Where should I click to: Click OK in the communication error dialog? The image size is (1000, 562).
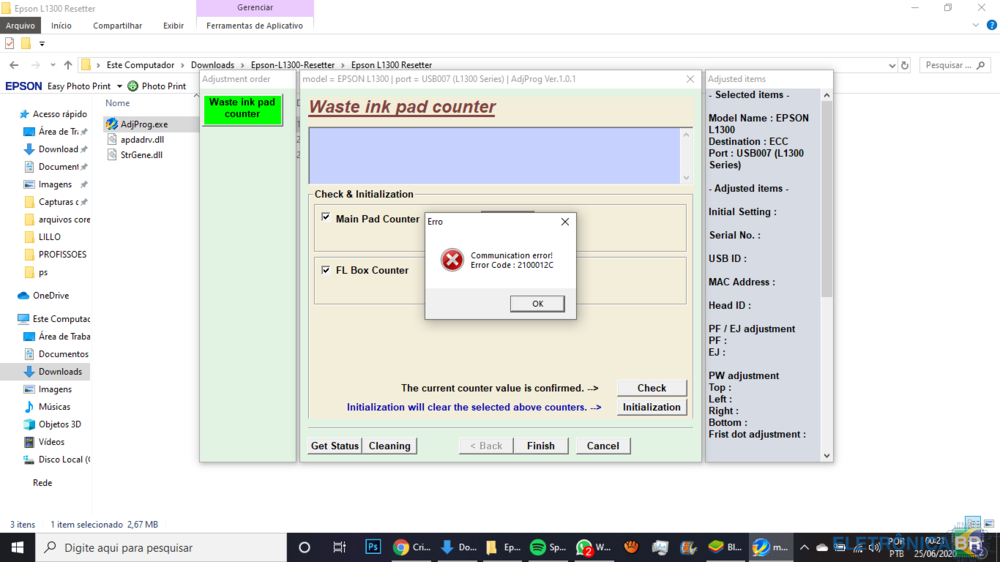tap(537, 304)
